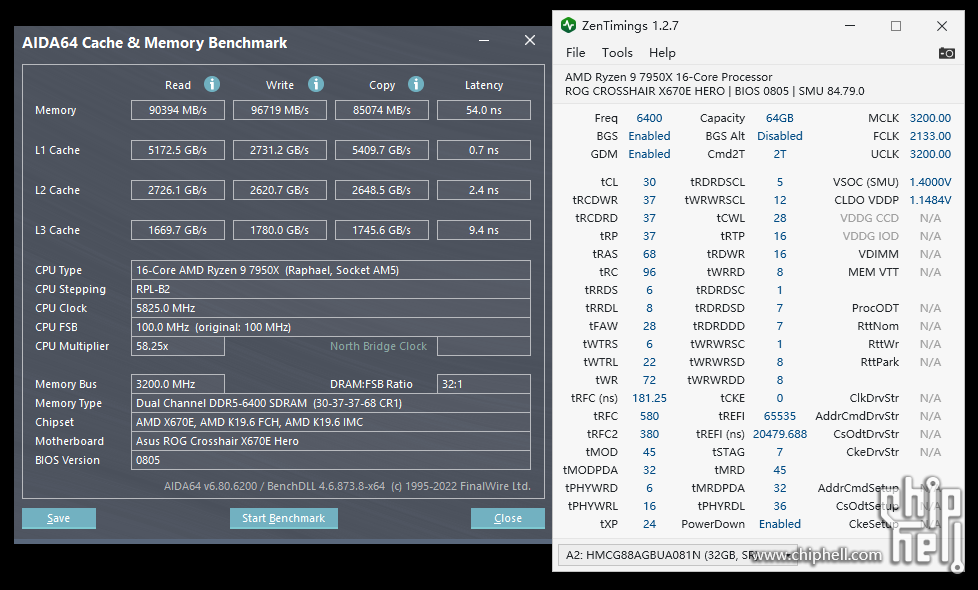
Task: Open the Help menu in ZenTimings
Action: click(662, 53)
